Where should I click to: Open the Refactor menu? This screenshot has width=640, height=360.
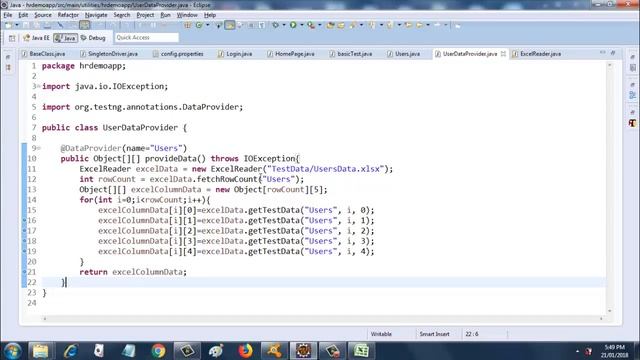tap(68, 15)
